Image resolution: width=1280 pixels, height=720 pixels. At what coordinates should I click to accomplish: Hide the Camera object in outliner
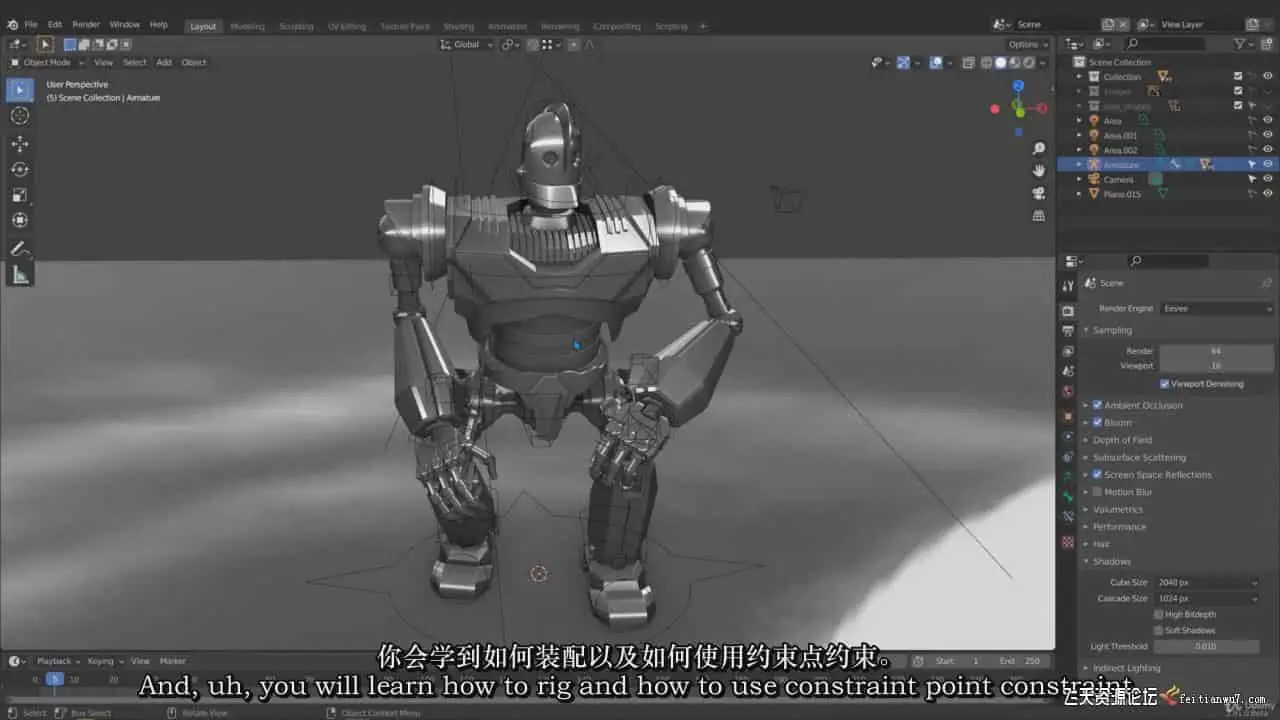pyautogui.click(x=1267, y=179)
